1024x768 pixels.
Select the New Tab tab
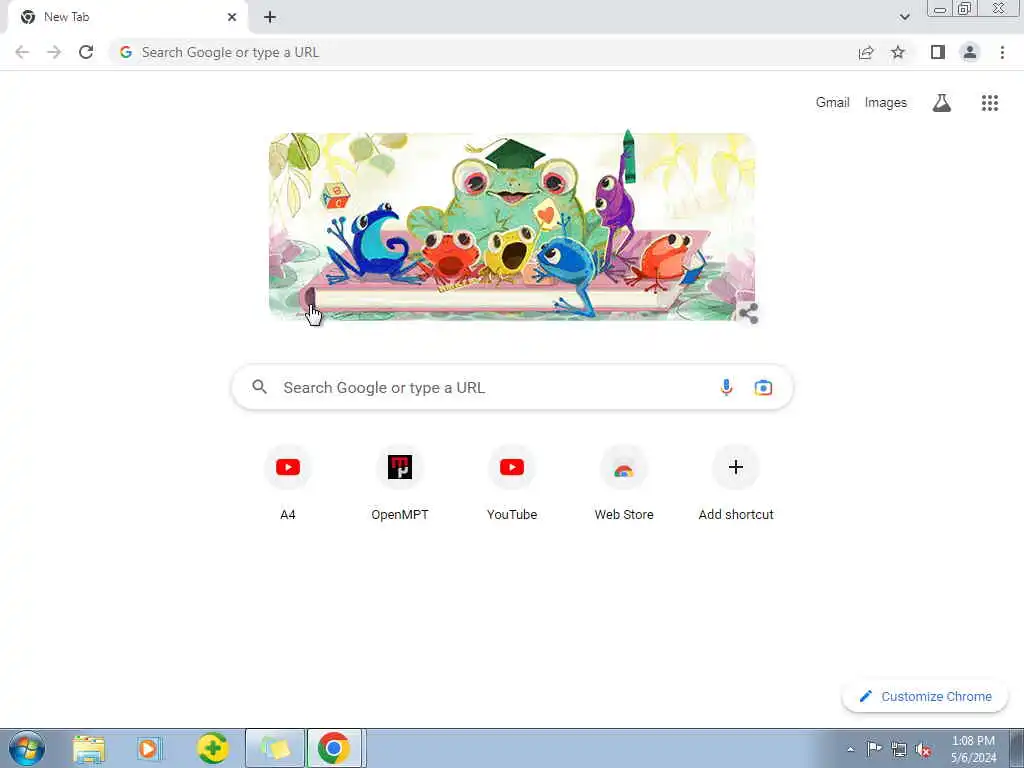click(127, 17)
